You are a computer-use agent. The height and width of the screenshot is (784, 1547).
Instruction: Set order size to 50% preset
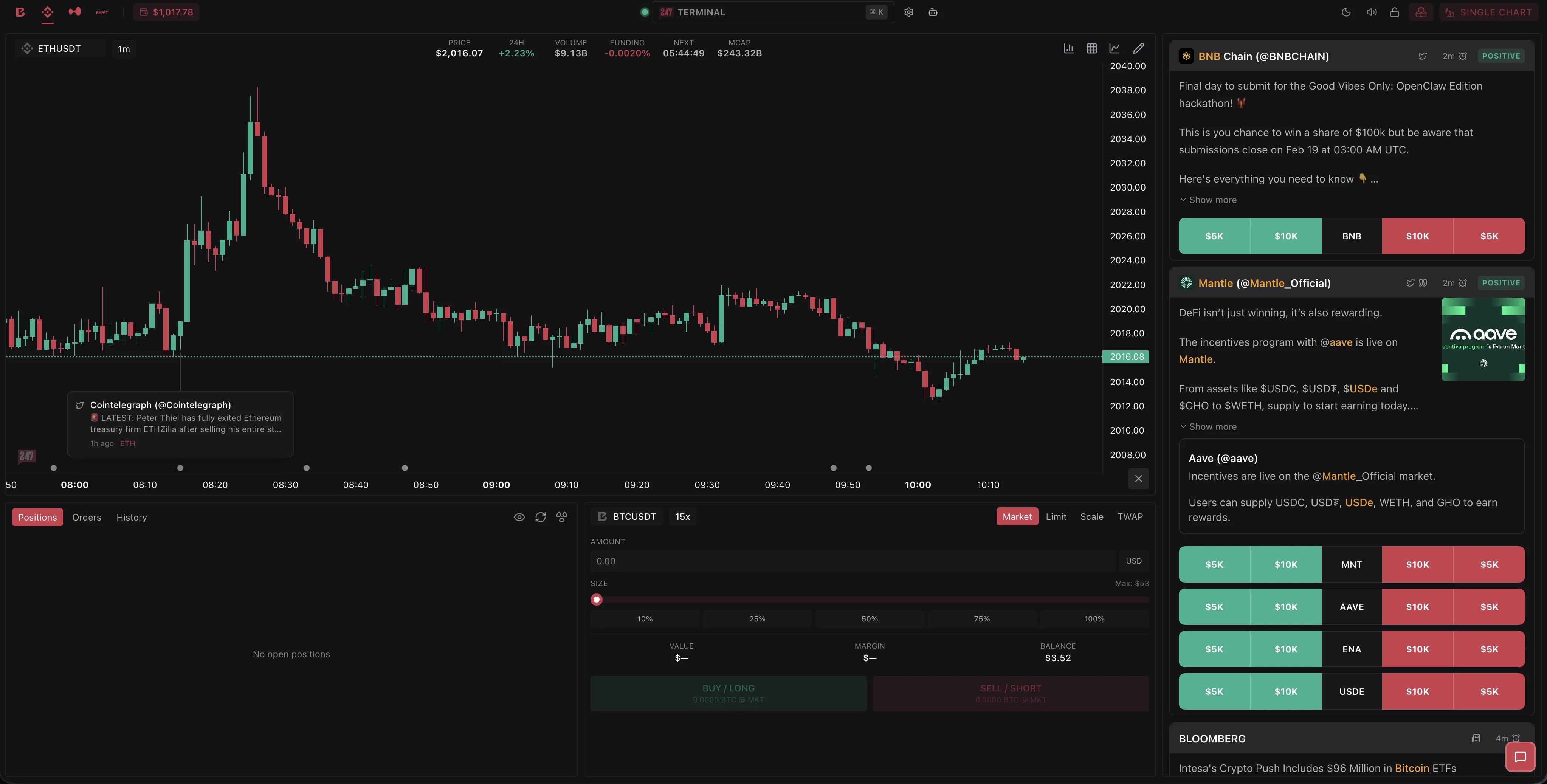click(x=869, y=618)
